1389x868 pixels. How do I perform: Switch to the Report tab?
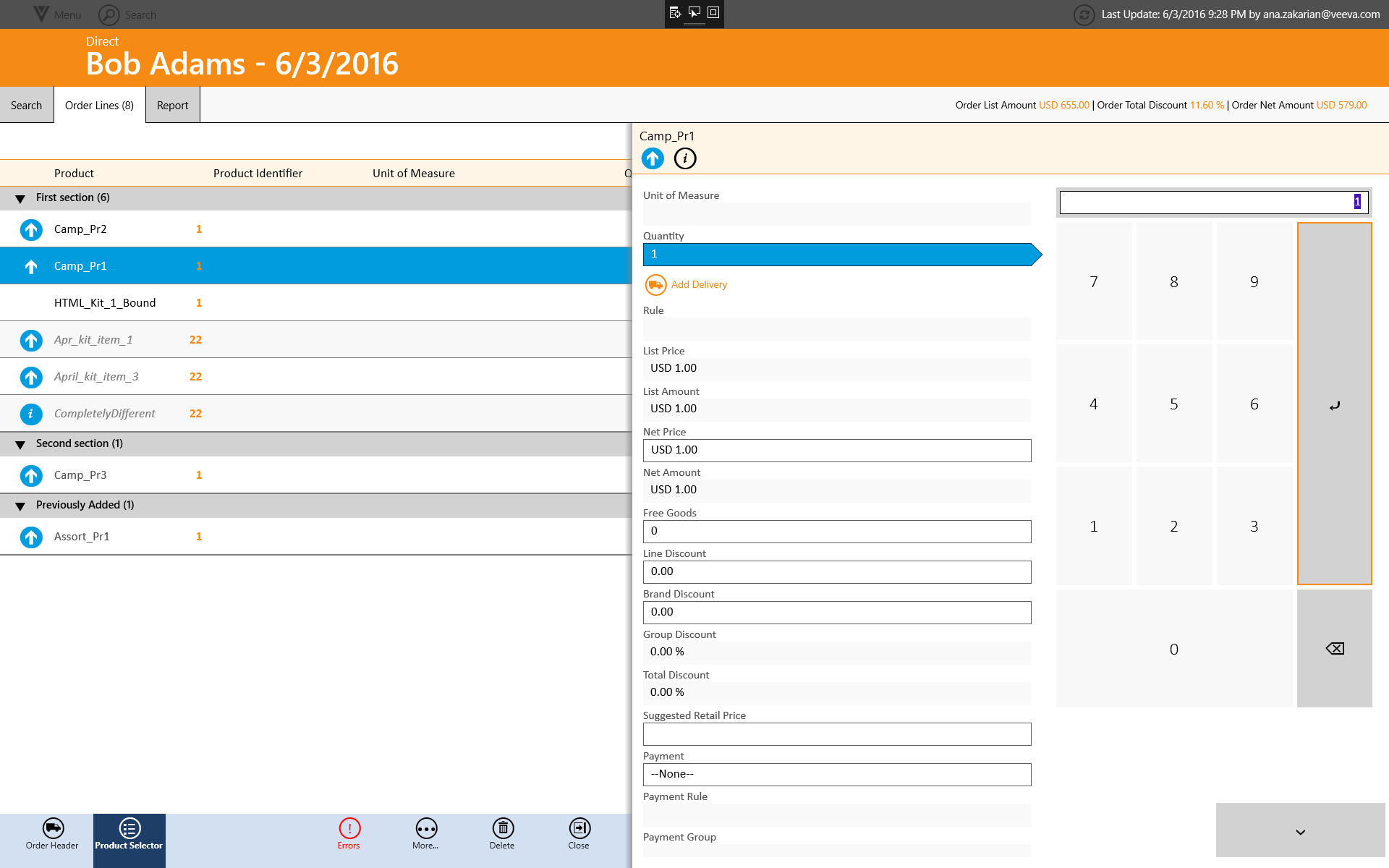click(172, 106)
